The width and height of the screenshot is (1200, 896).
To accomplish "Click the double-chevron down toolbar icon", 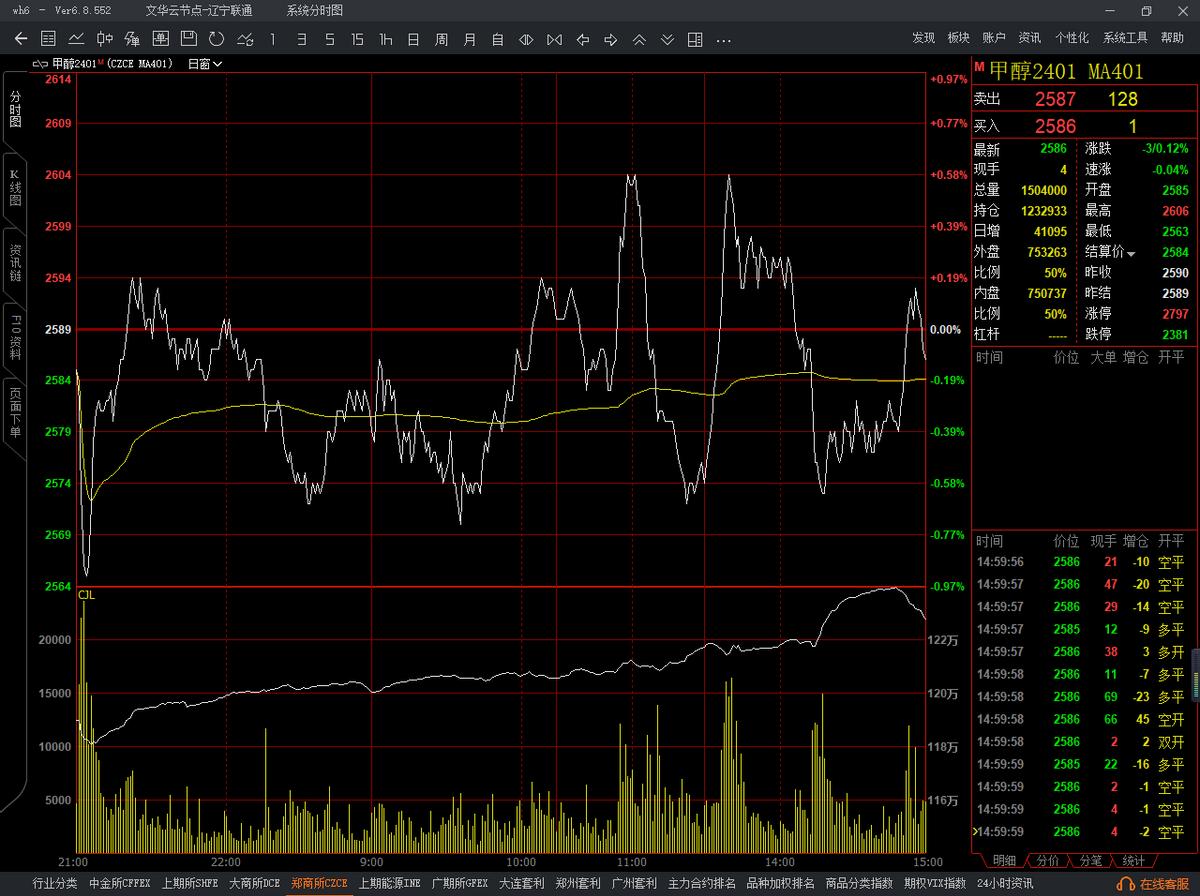I will click(x=668, y=40).
